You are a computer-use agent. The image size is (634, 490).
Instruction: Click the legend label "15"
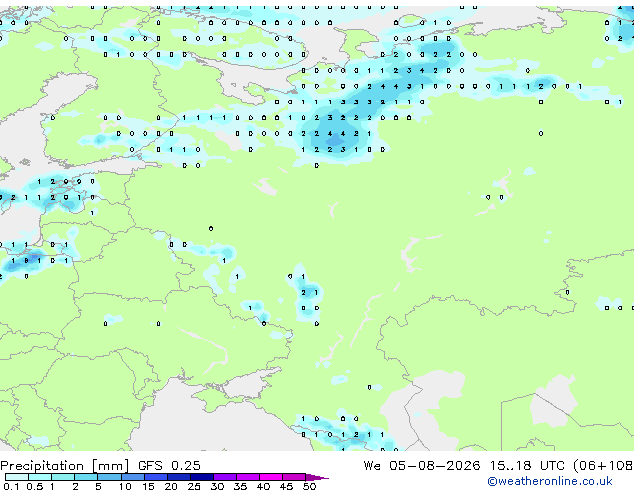148,486
